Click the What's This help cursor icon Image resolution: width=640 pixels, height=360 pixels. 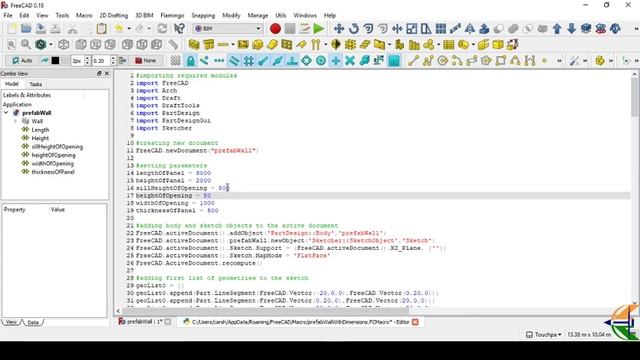click(179, 29)
